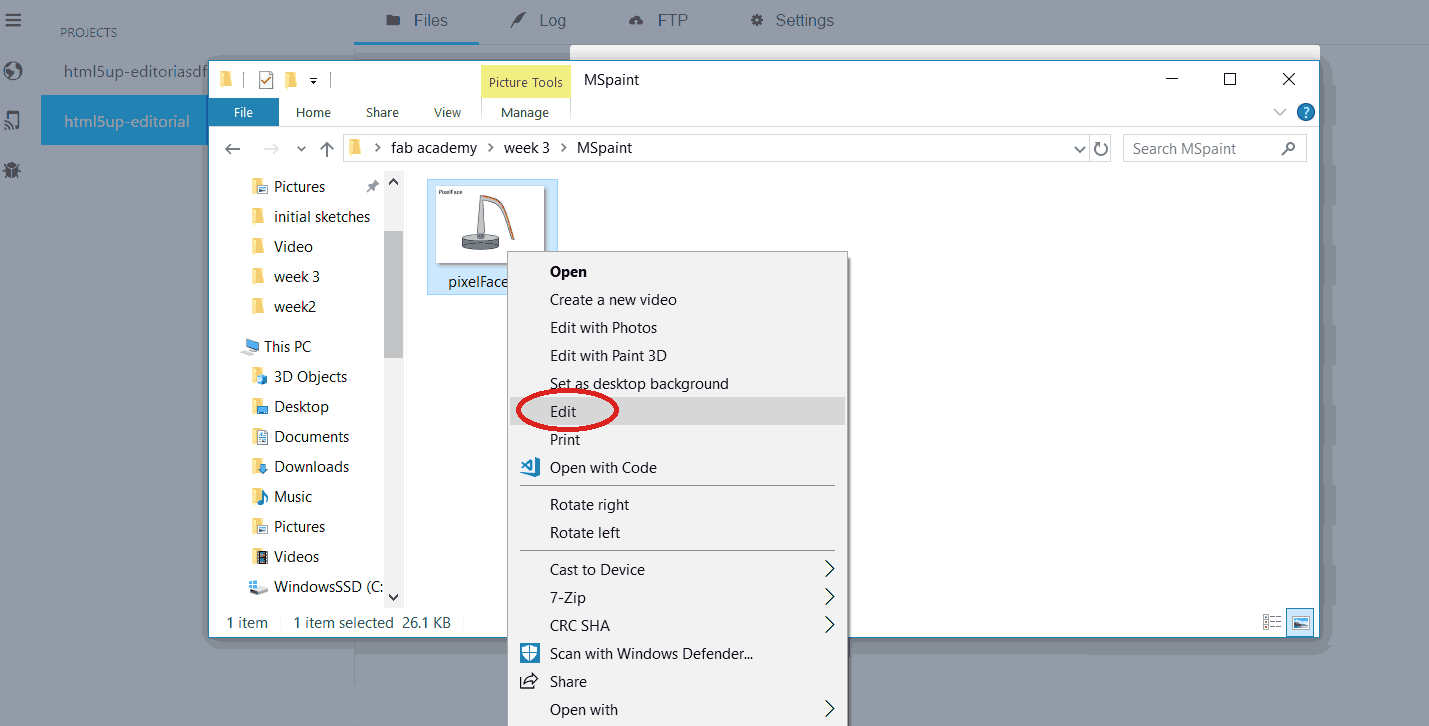The height and width of the screenshot is (726, 1429).
Task: Switch to the Settings tab in background app
Action: [x=792, y=21]
